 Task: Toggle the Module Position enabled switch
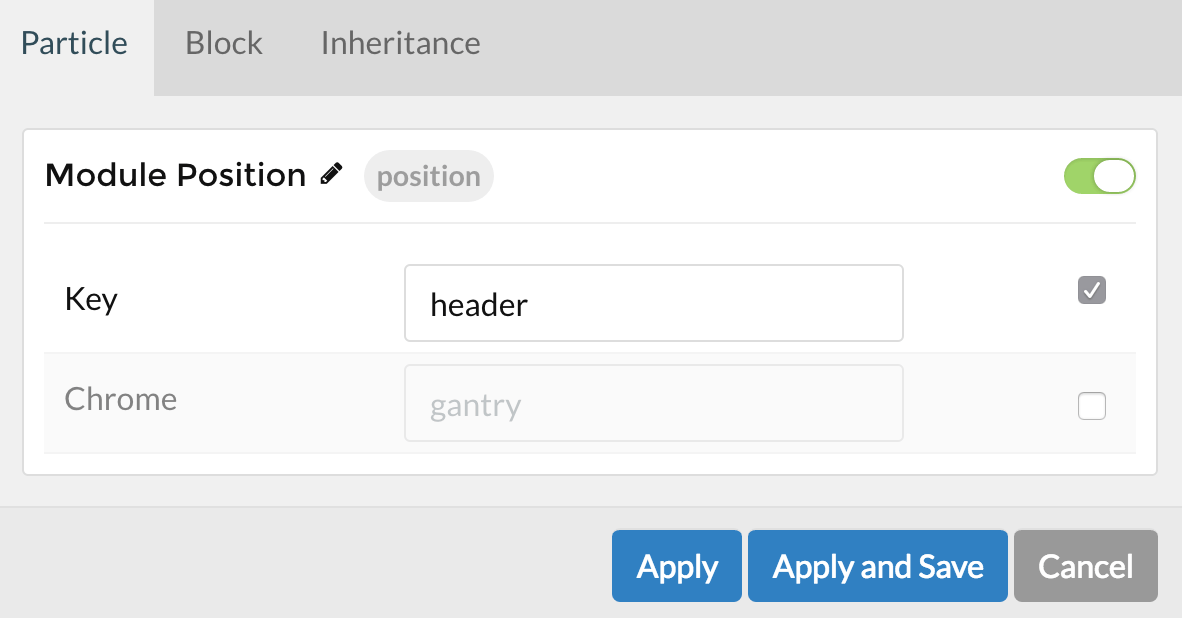click(1099, 176)
